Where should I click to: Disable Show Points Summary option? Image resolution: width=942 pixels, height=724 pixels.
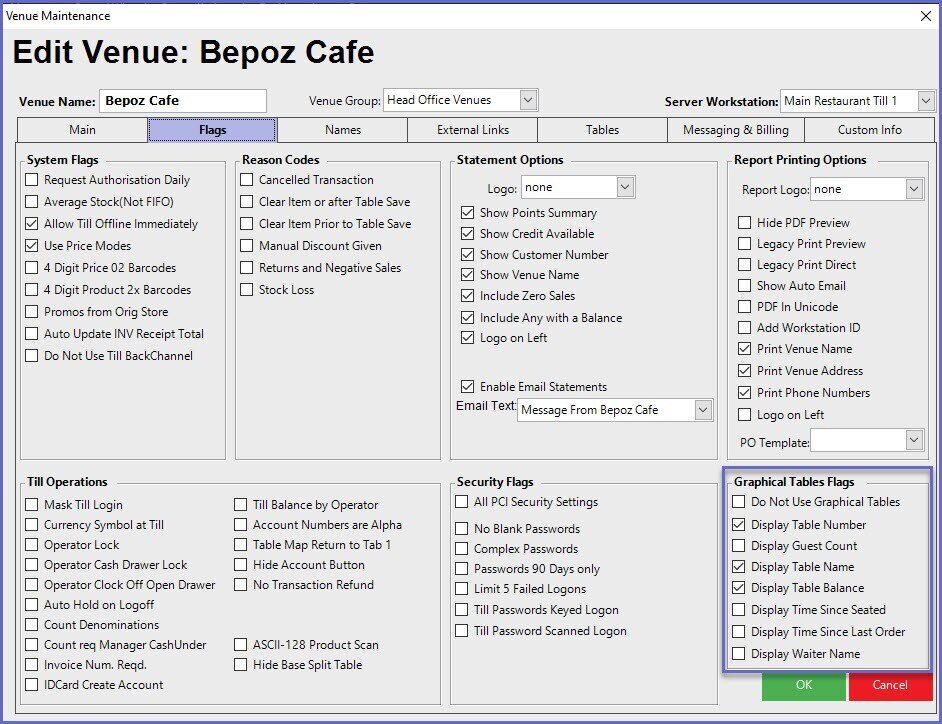click(467, 213)
